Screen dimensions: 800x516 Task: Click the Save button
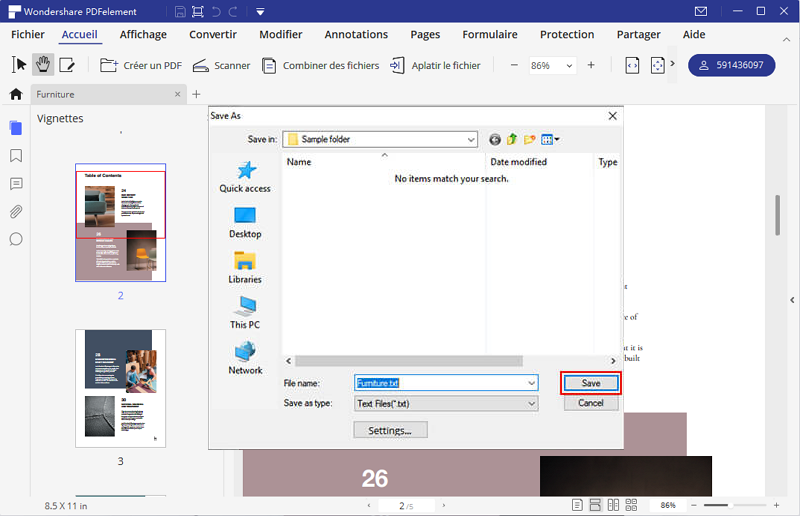tap(591, 383)
